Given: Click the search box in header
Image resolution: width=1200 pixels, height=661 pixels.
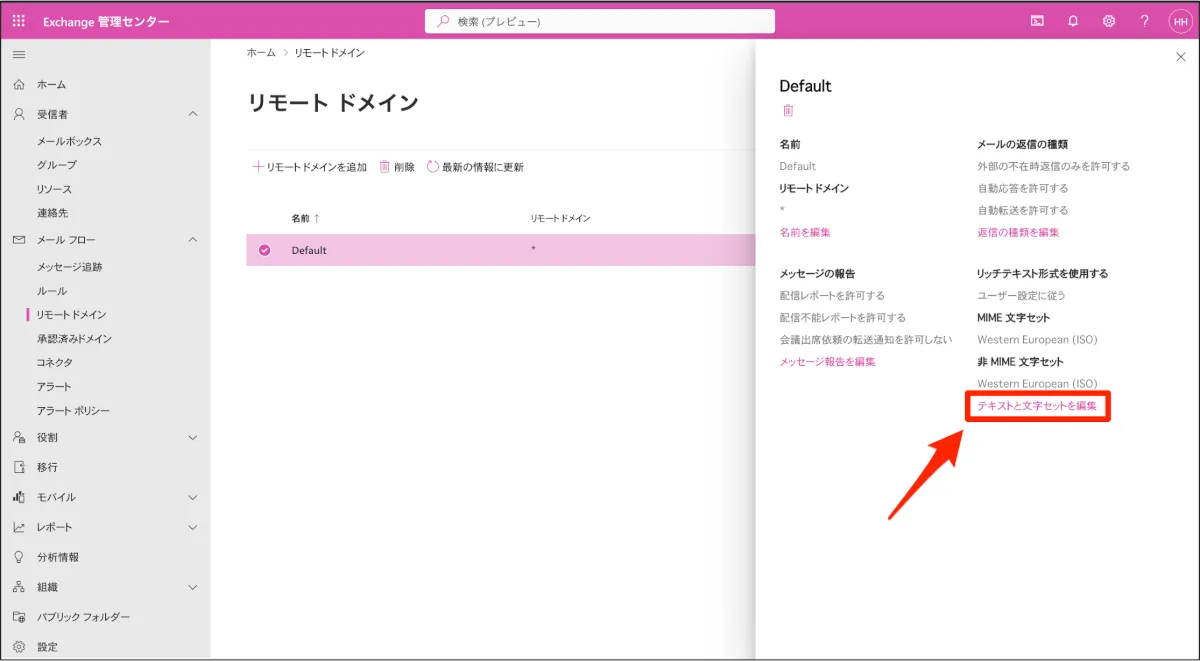Looking at the screenshot, I should [x=600, y=21].
